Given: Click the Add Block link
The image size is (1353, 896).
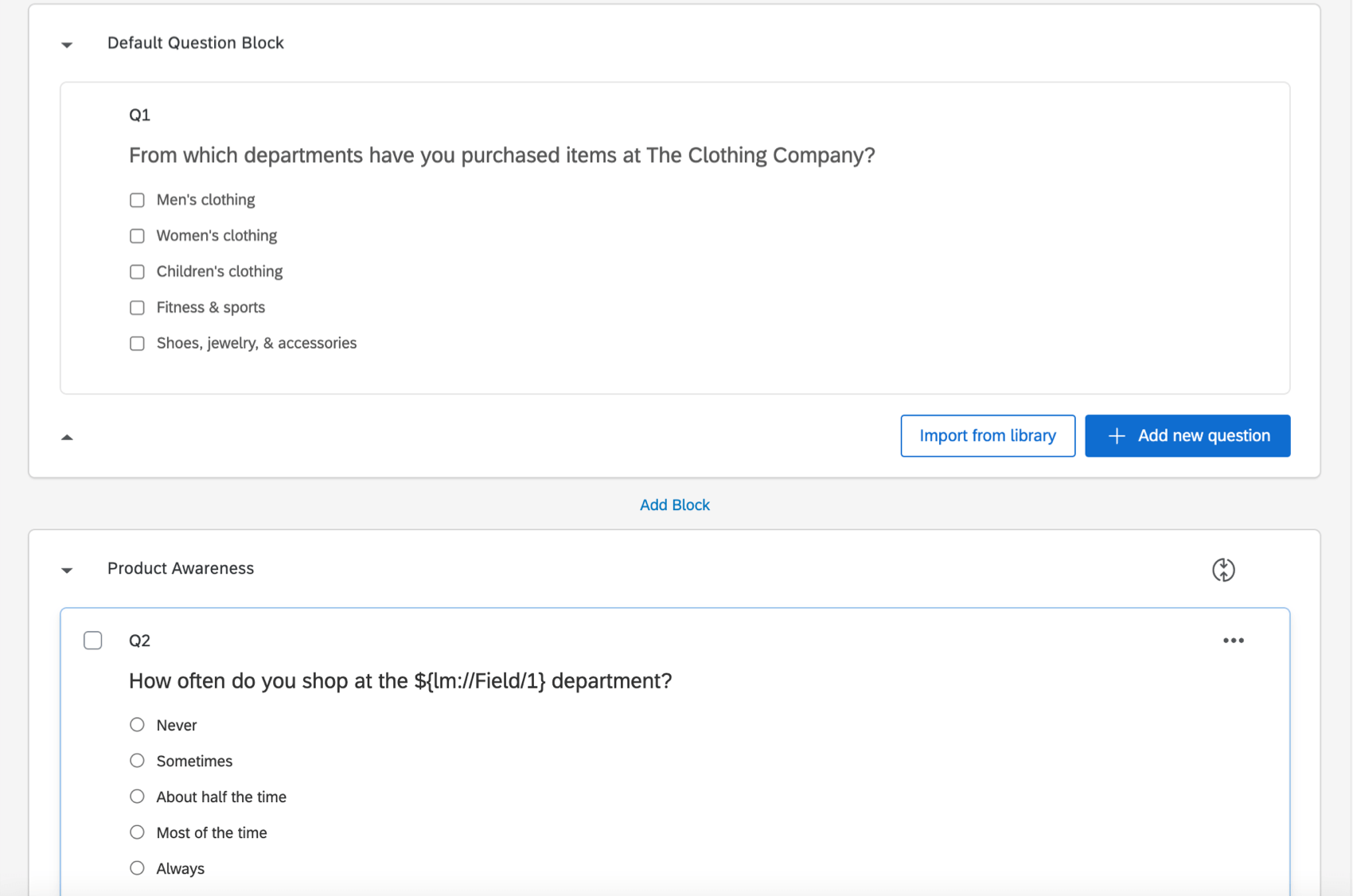Looking at the screenshot, I should point(674,504).
